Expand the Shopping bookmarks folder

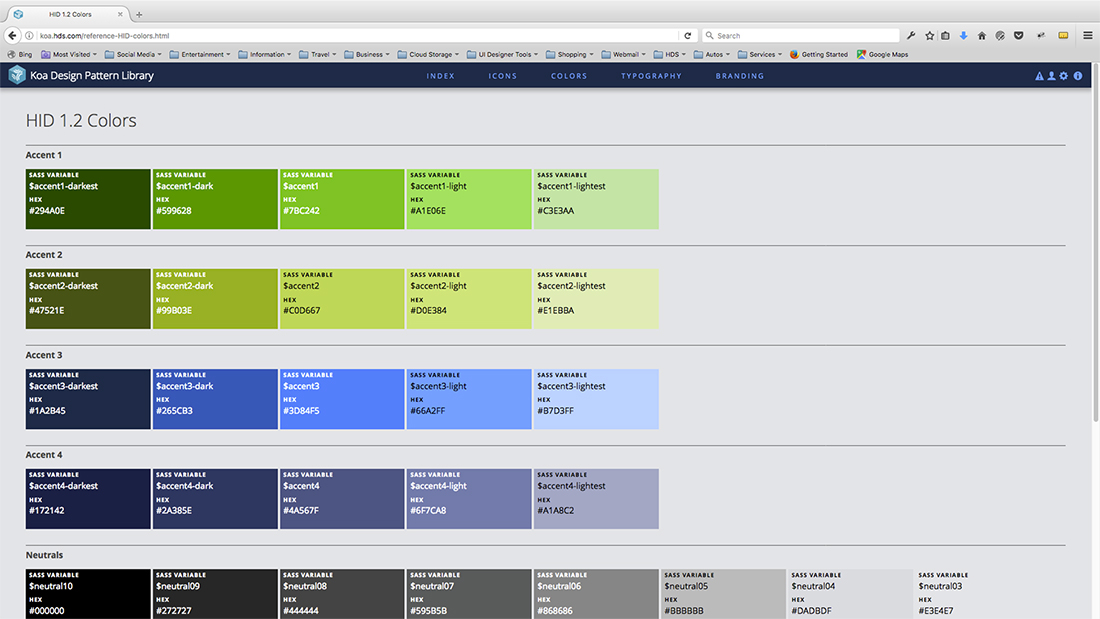tap(569, 54)
